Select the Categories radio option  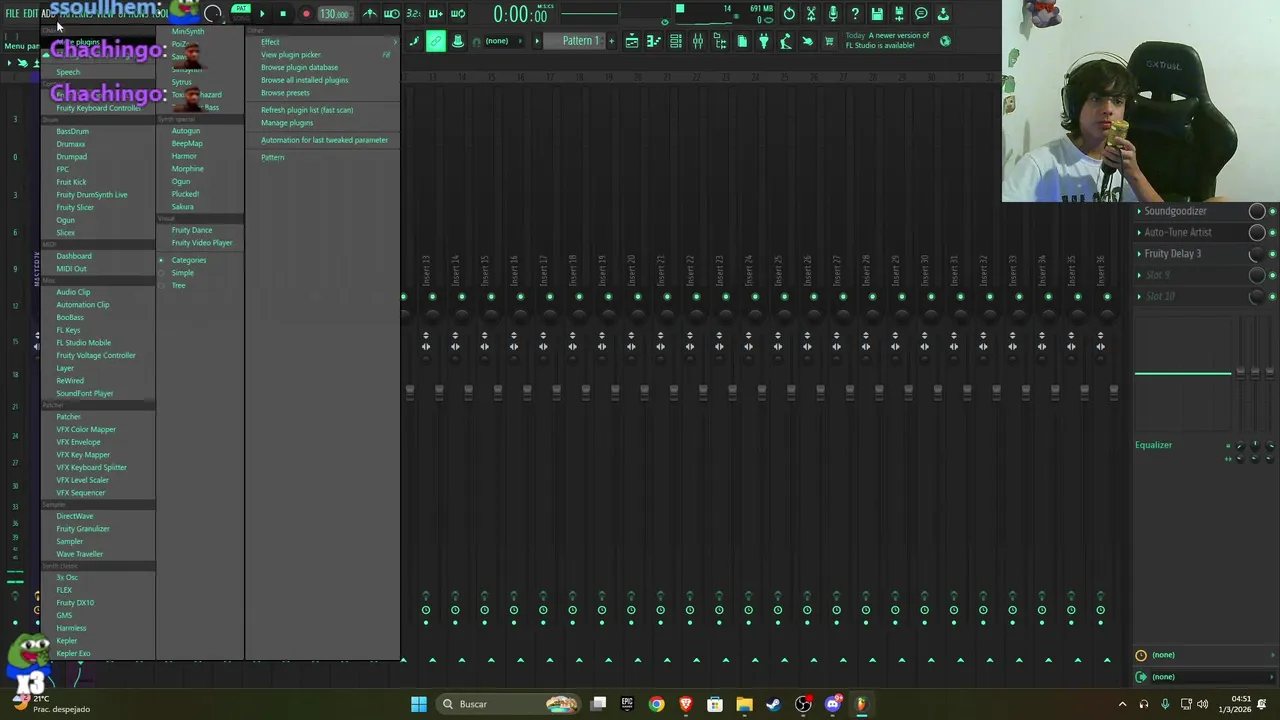click(x=188, y=260)
